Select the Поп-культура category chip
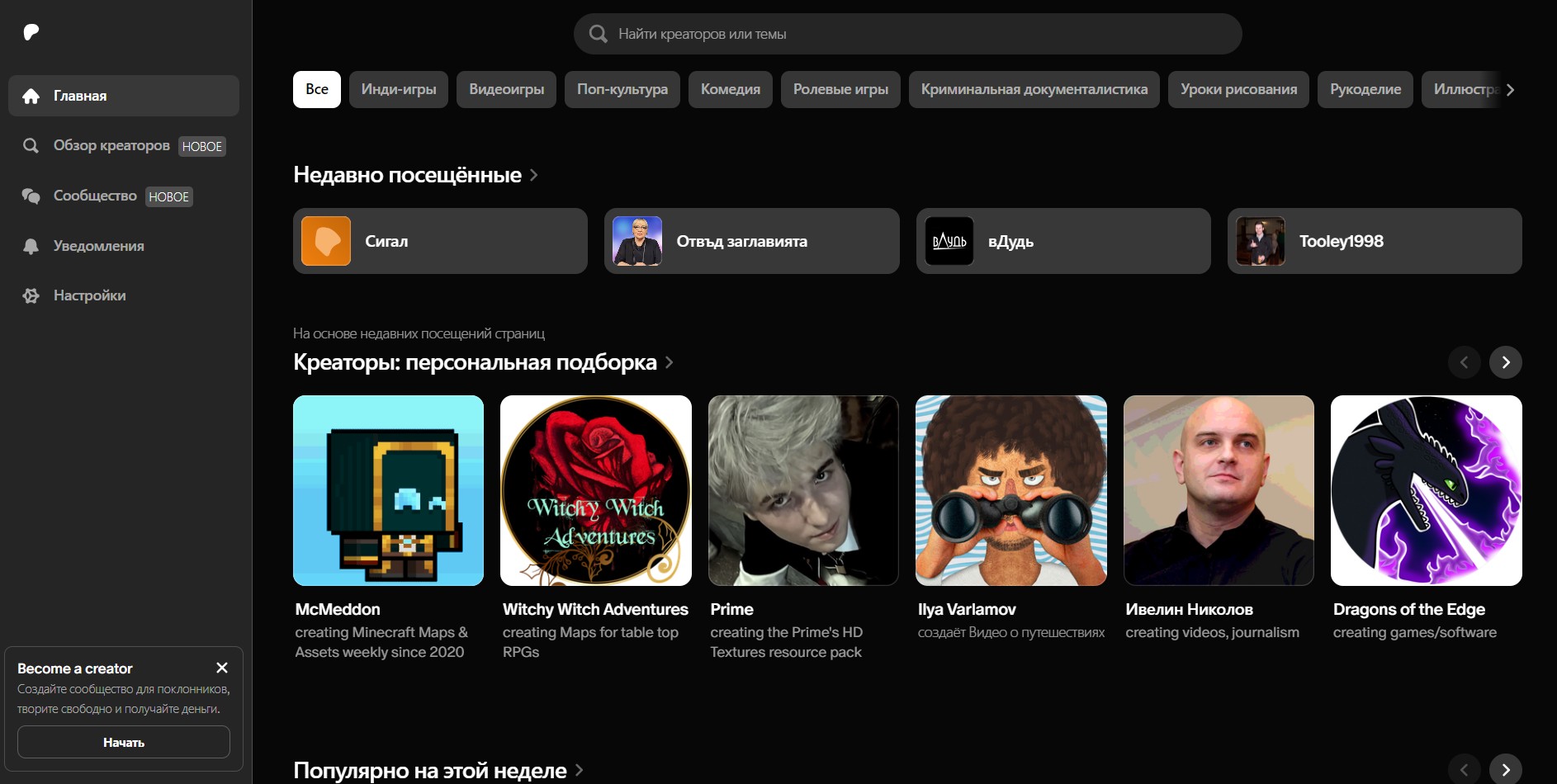This screenshot has height=784, width=1557. pyautogui.click(x=622, y=89)
